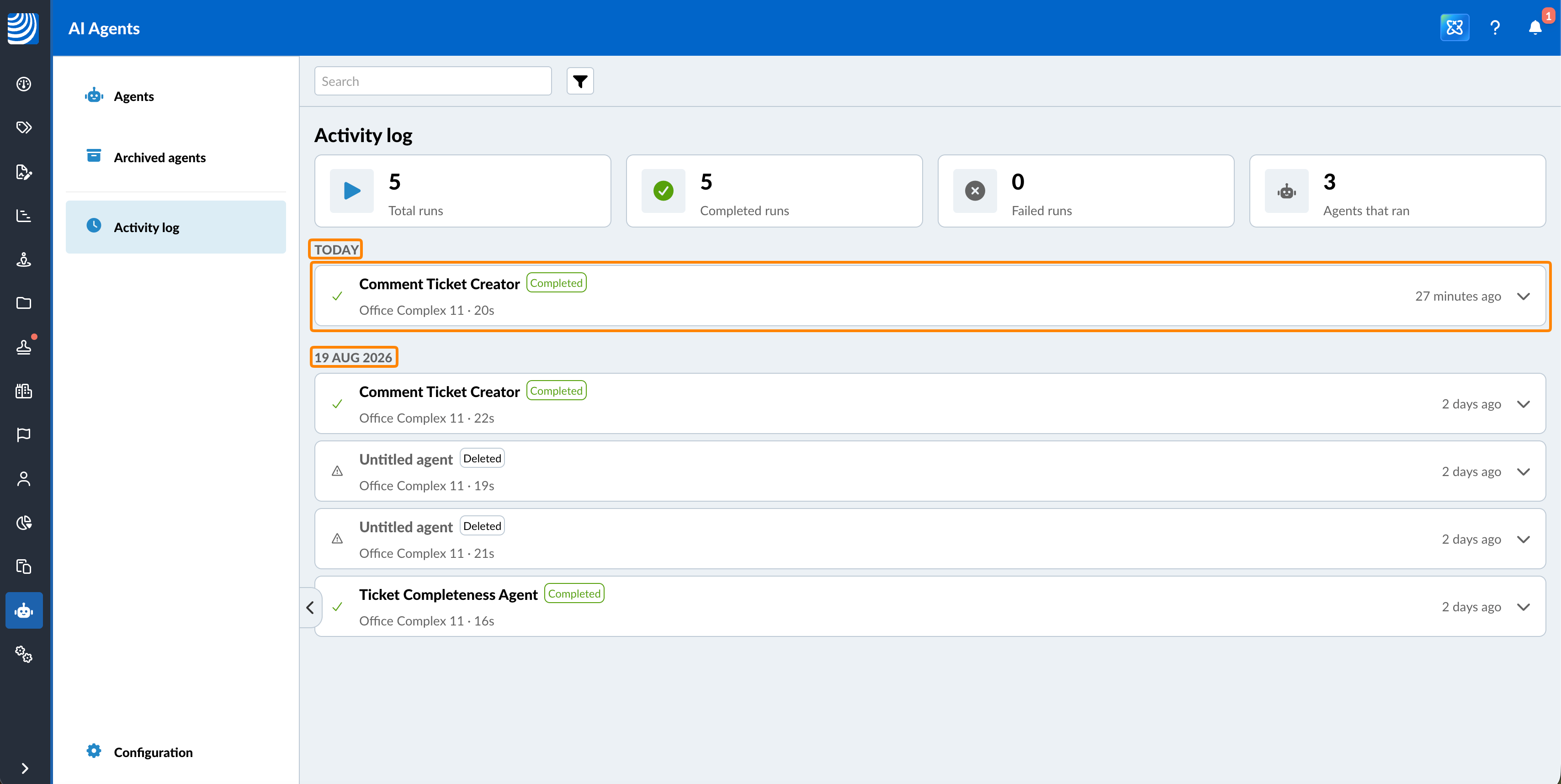
Task: Click the "27 minutes ago" timestamp
Action: [x=1457, y=296]
